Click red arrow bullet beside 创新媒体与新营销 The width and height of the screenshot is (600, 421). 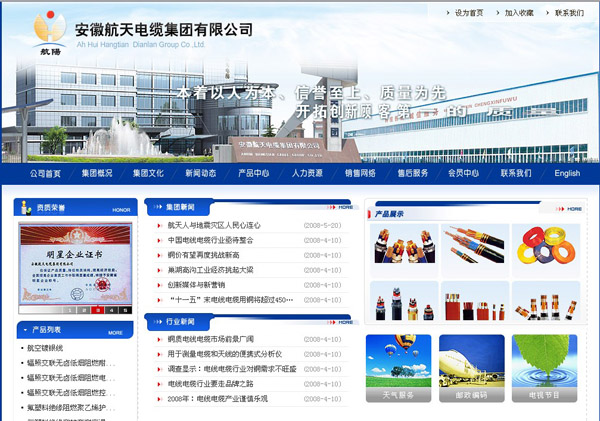160,285
